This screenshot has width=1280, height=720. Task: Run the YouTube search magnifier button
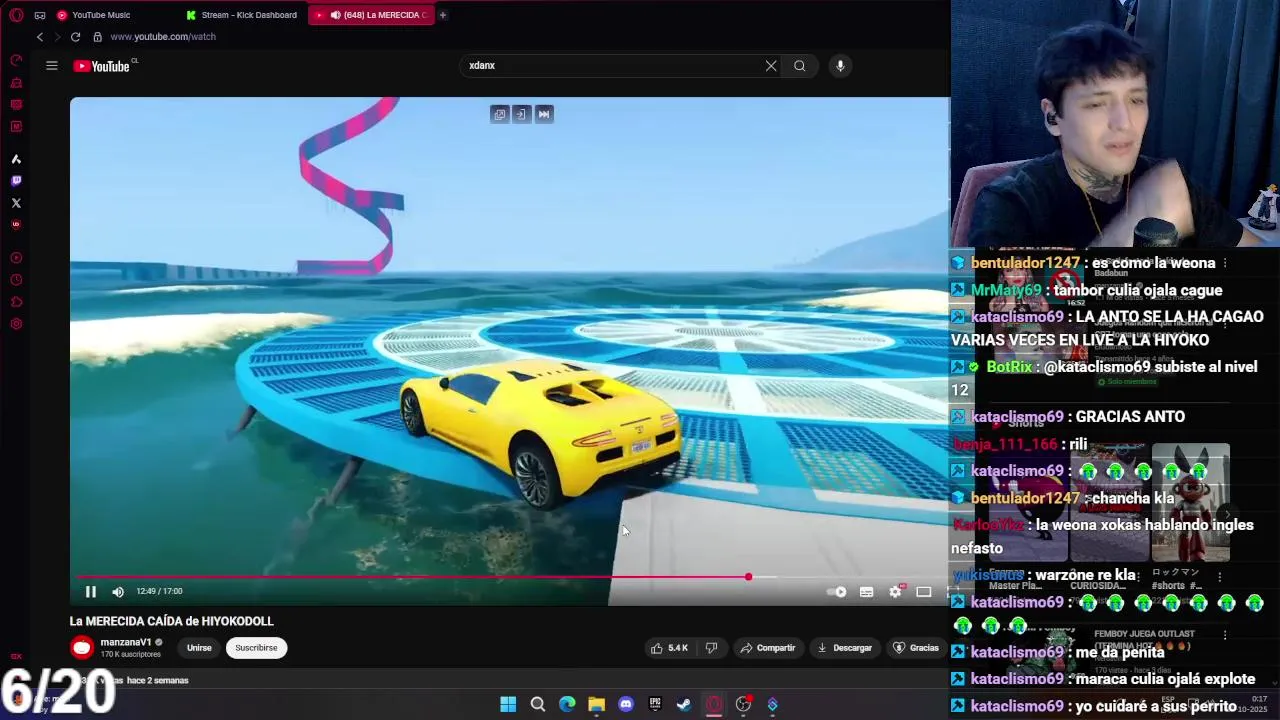click(799, 66)
